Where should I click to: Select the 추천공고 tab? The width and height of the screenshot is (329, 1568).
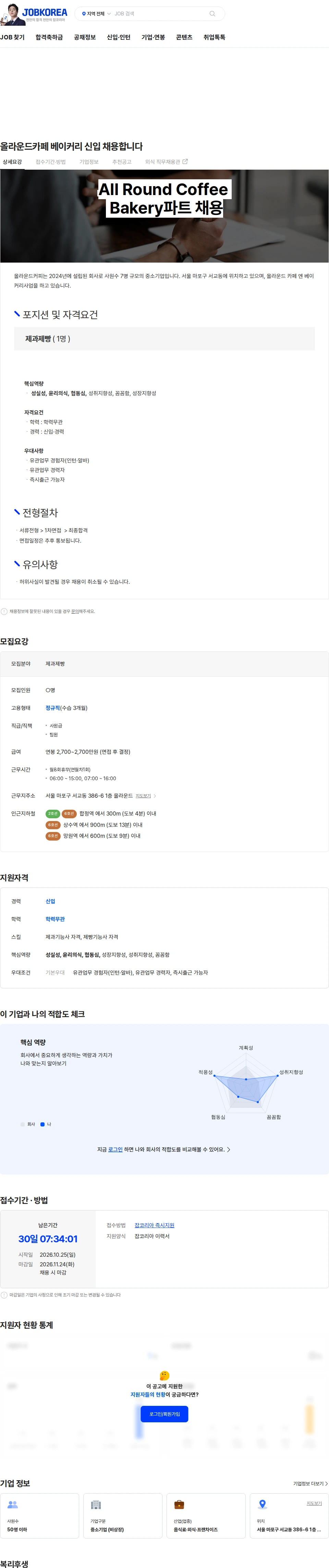coord(122,162)
